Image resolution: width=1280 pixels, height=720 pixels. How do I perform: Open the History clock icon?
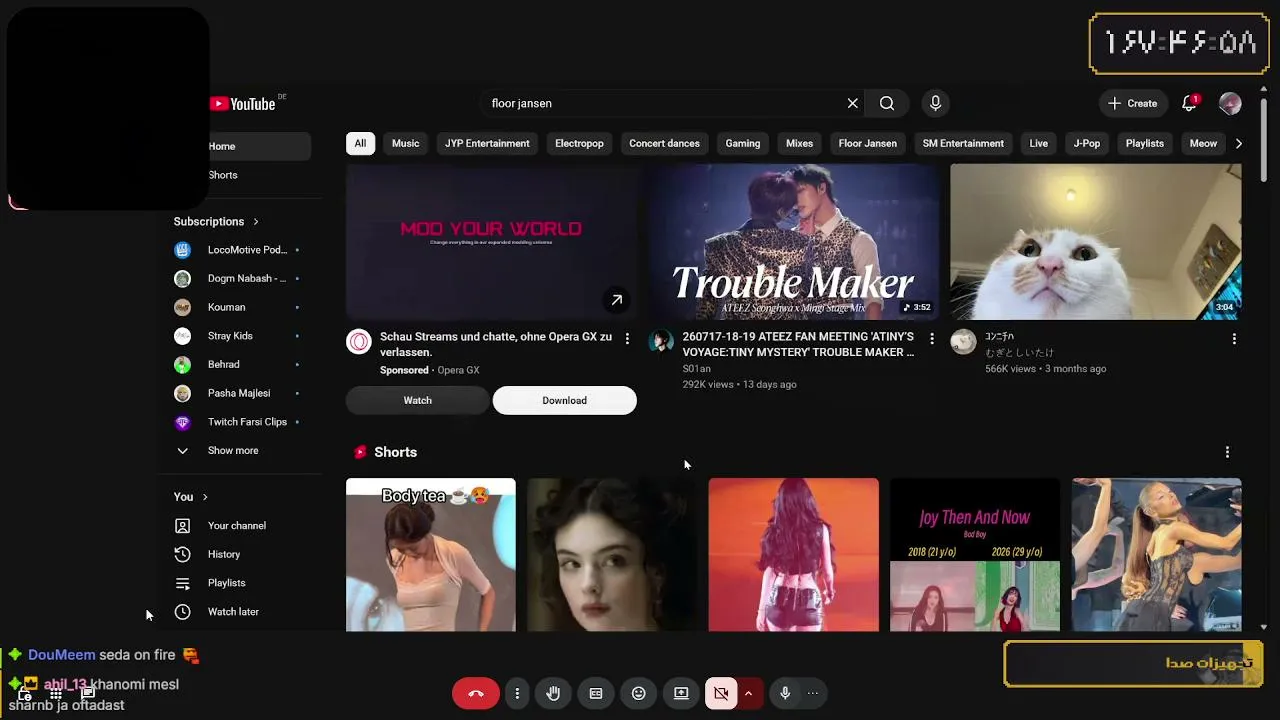pyautogui.click(x=182, y=554)
